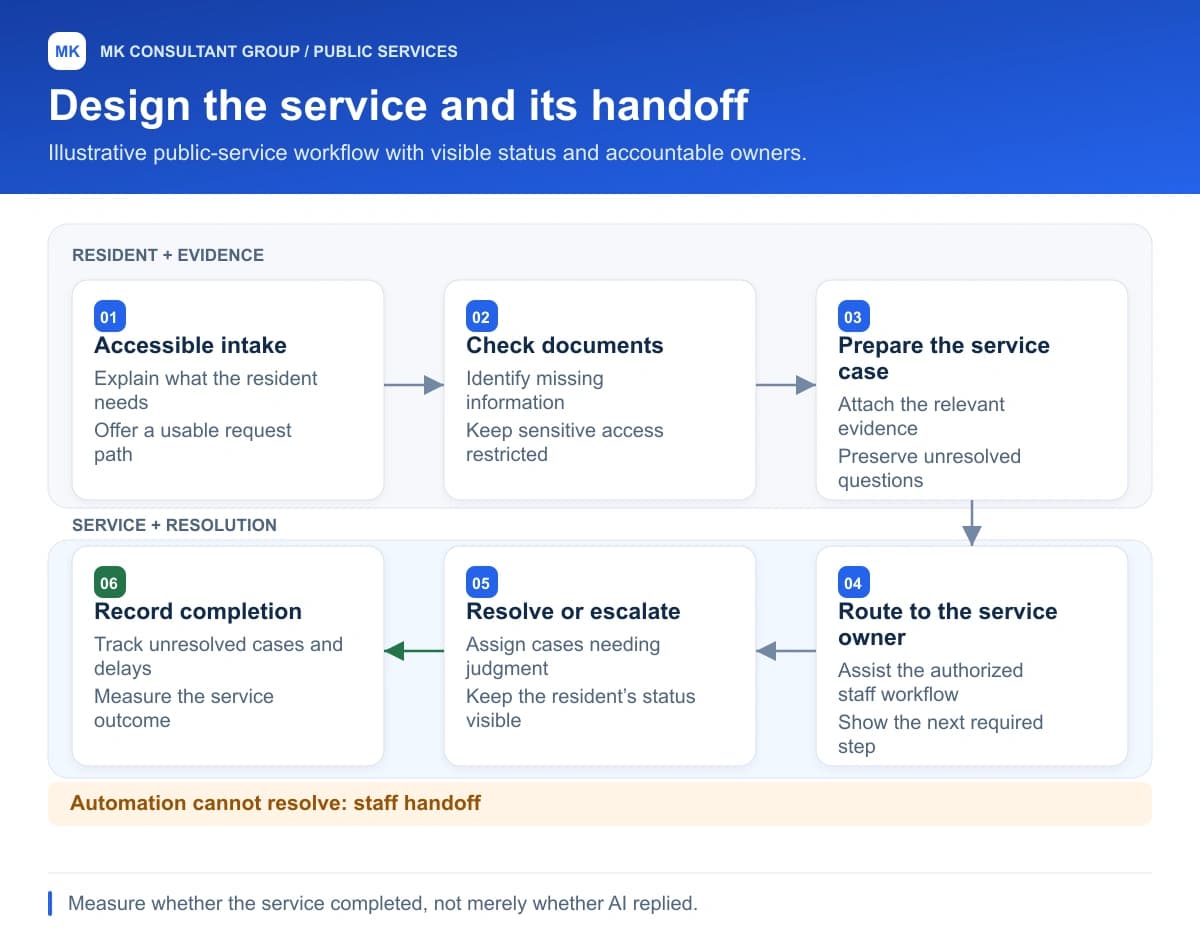Click the MK logo badge in the header

tap(67, 51)
